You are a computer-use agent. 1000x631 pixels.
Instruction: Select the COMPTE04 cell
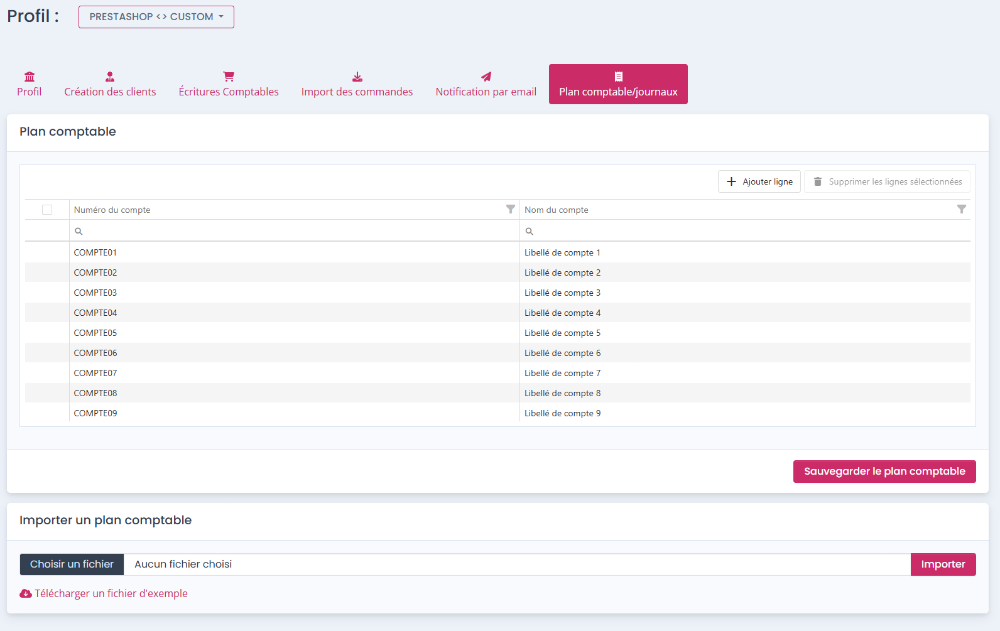click(295, 313)
